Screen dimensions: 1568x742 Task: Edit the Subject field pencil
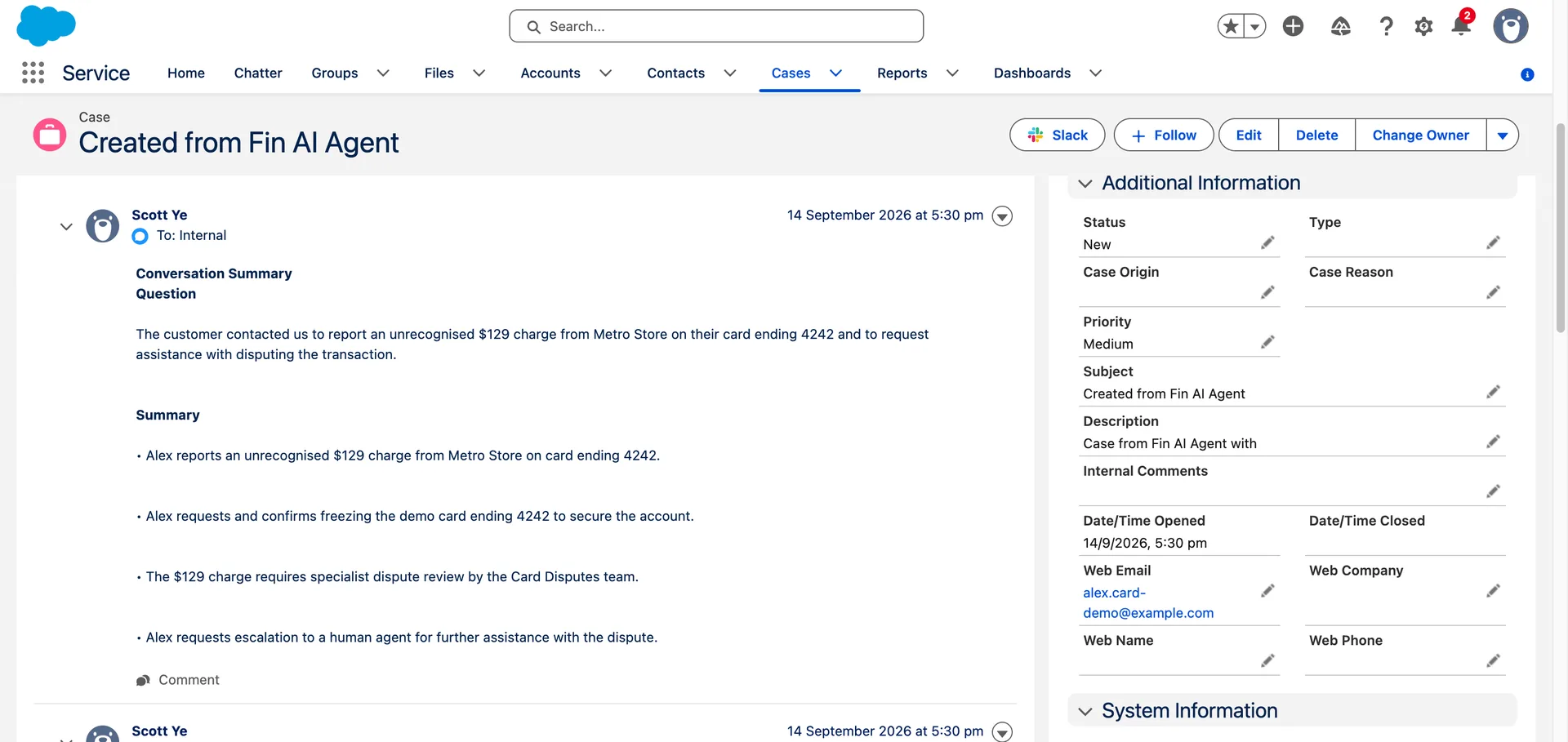coord(1493,392)
